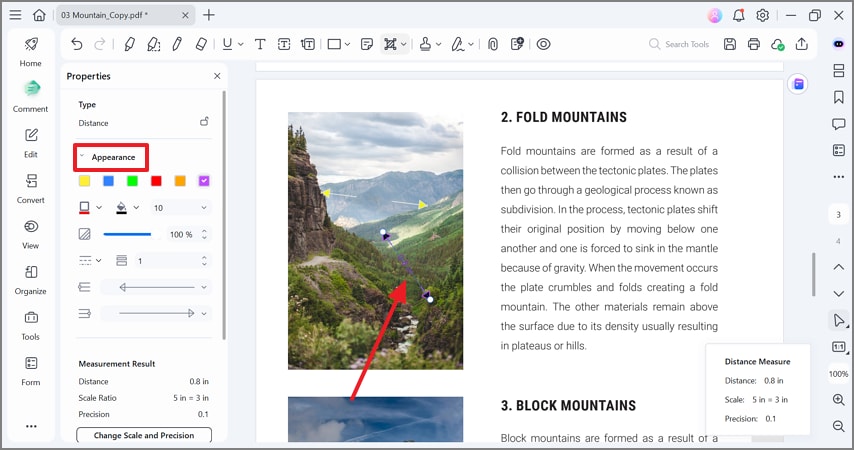Select the Measure tool
The image size is (854, 450).
(x=390, y=44)
